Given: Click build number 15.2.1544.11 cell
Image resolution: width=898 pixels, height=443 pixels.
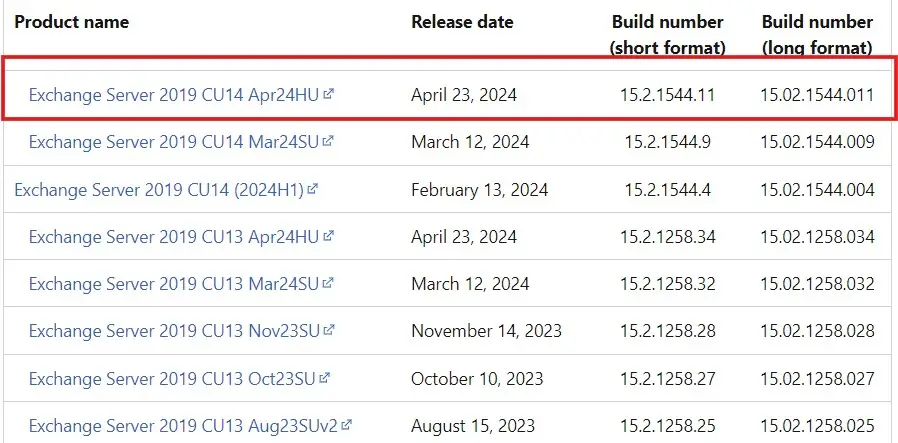Looking at the screenshot, I should point(668,96).
